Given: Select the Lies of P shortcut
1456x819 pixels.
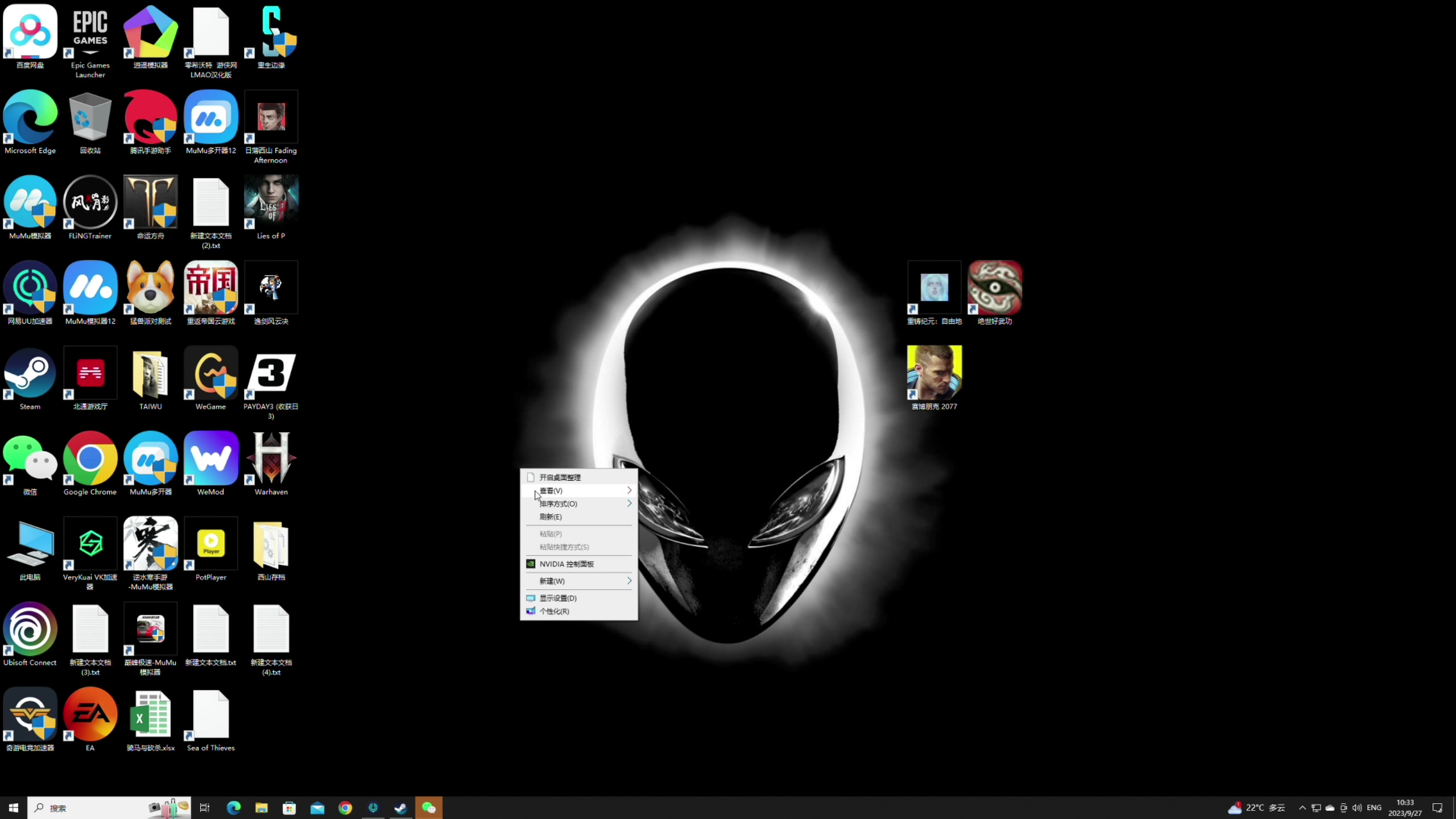Looking at the screenshot, I should (271, 208).
